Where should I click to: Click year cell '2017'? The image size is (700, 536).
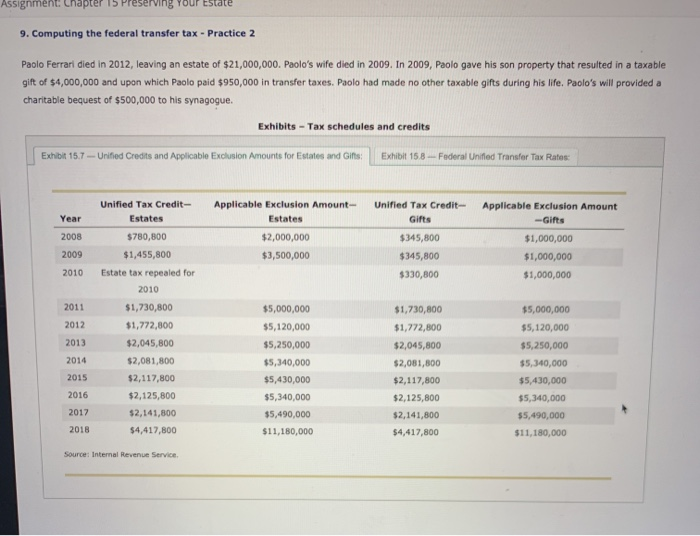tap(79, 412)
